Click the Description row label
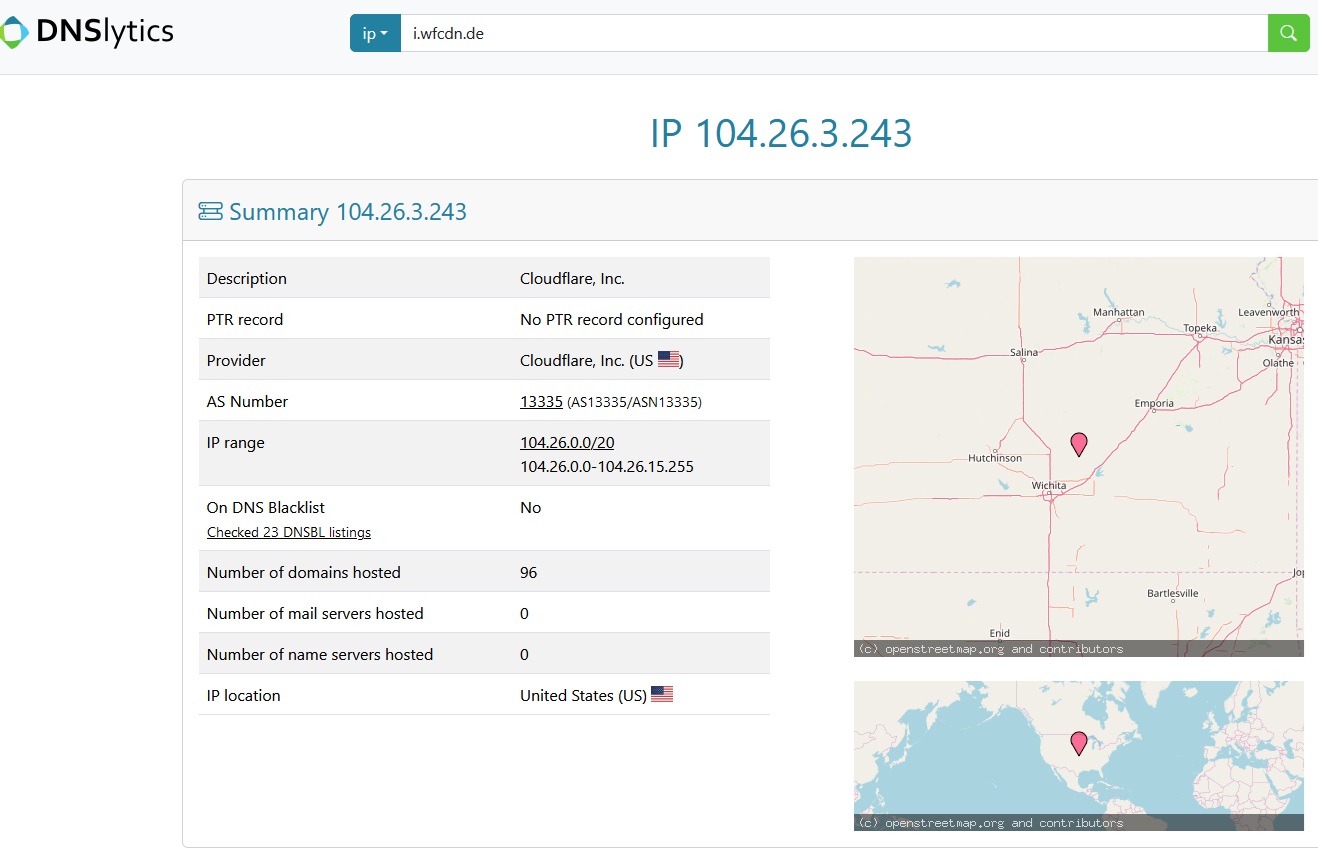The height and width of the screenshot is (857, 1318). (x=247, y=278)
